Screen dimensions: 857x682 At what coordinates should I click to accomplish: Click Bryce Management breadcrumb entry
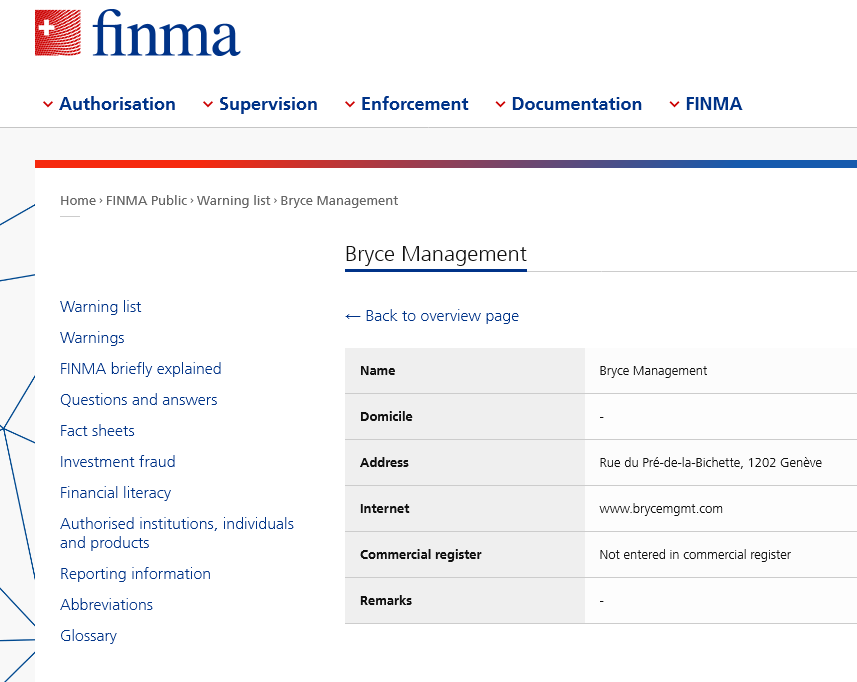[x=339, y=201]
